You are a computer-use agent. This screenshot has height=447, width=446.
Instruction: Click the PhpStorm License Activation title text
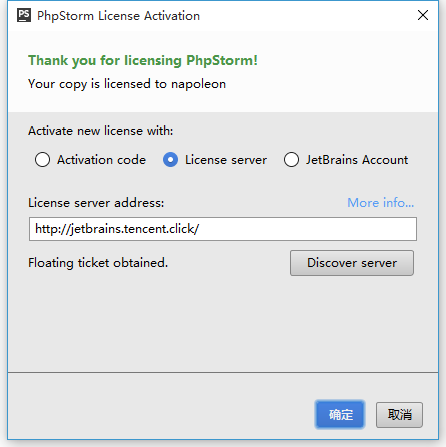pyautogui.click(x=118, y=16)
